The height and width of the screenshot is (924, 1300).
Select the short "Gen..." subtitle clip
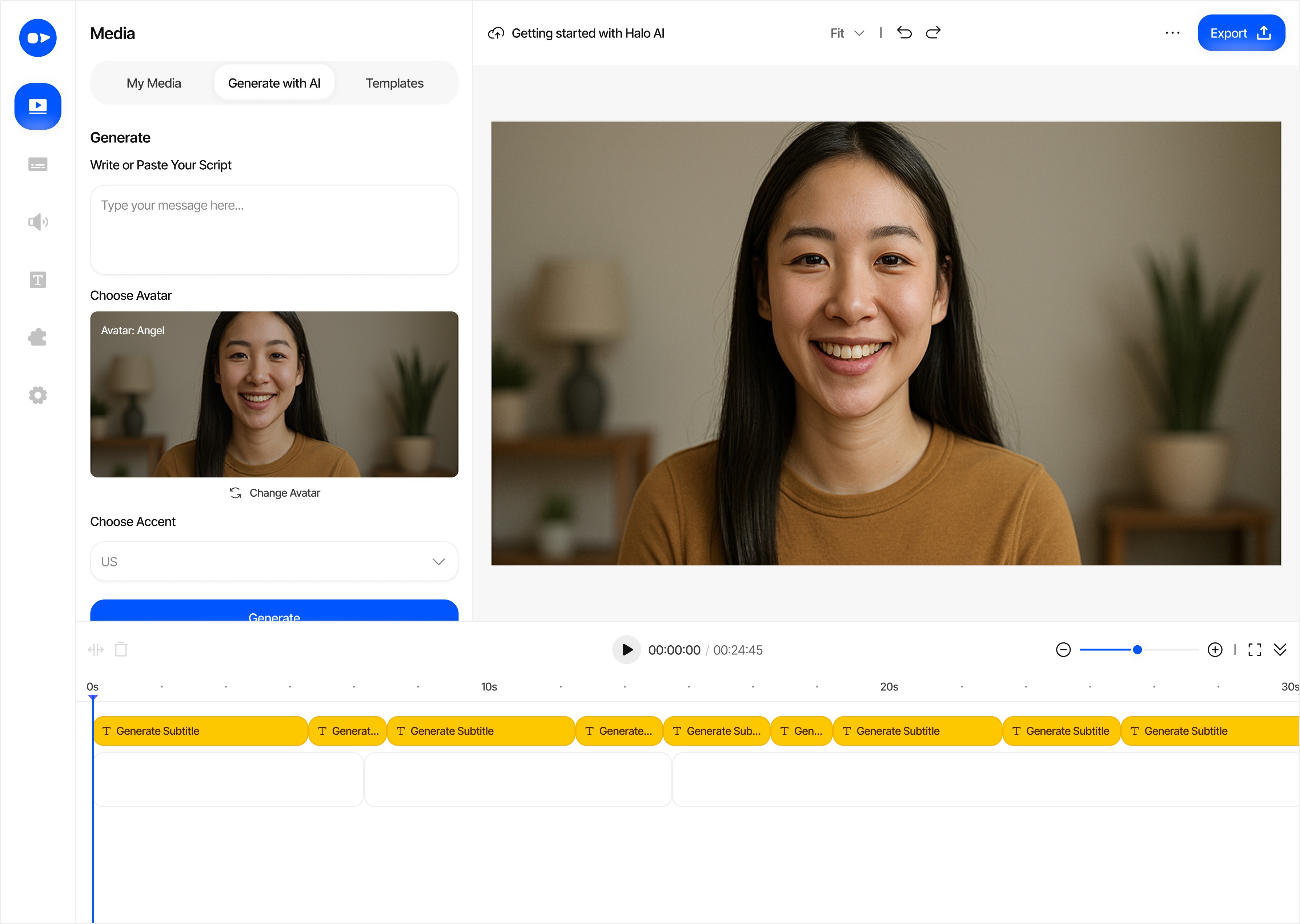tap(801, 731)
